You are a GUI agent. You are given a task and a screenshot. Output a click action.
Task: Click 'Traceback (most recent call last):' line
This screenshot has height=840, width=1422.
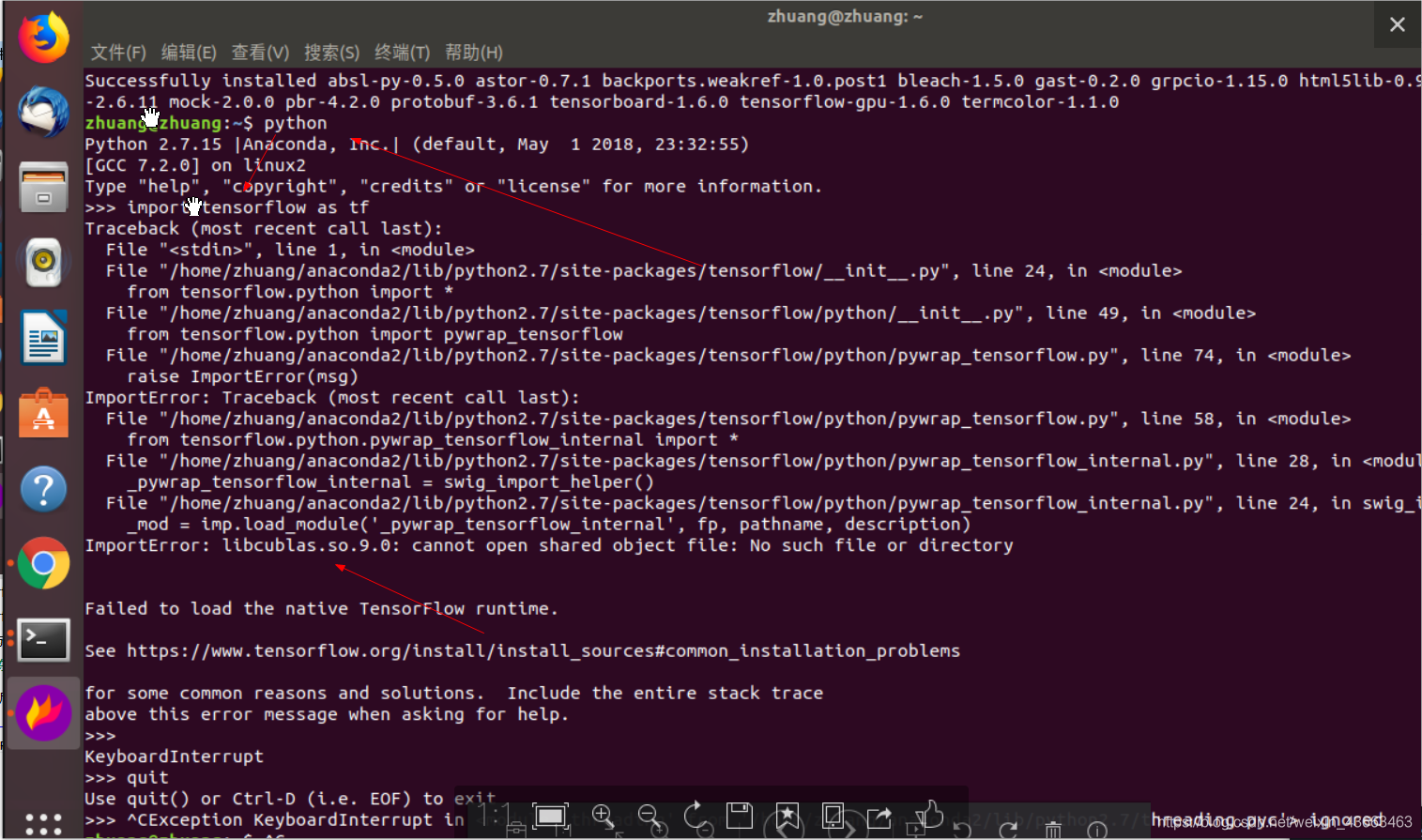[x=263, y=229]
